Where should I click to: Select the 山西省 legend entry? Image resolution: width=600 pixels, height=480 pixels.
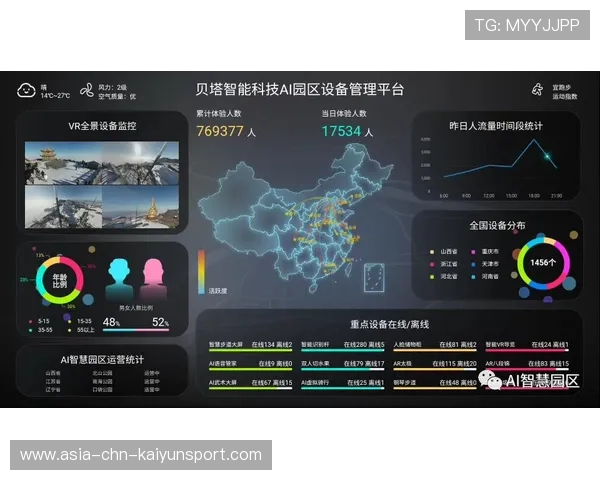447,252
